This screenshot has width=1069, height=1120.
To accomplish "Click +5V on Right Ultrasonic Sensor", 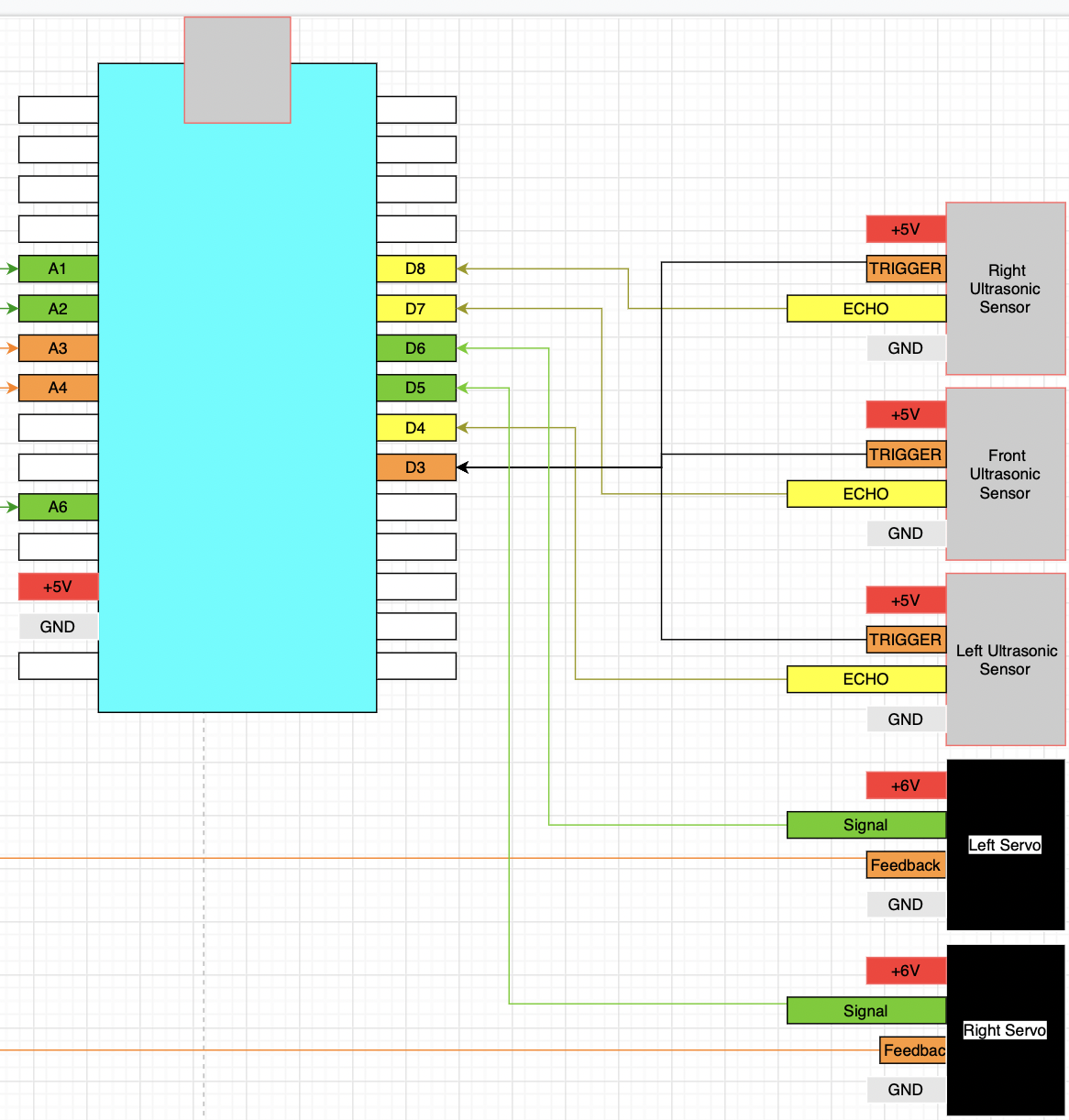I will coord(906,229).
